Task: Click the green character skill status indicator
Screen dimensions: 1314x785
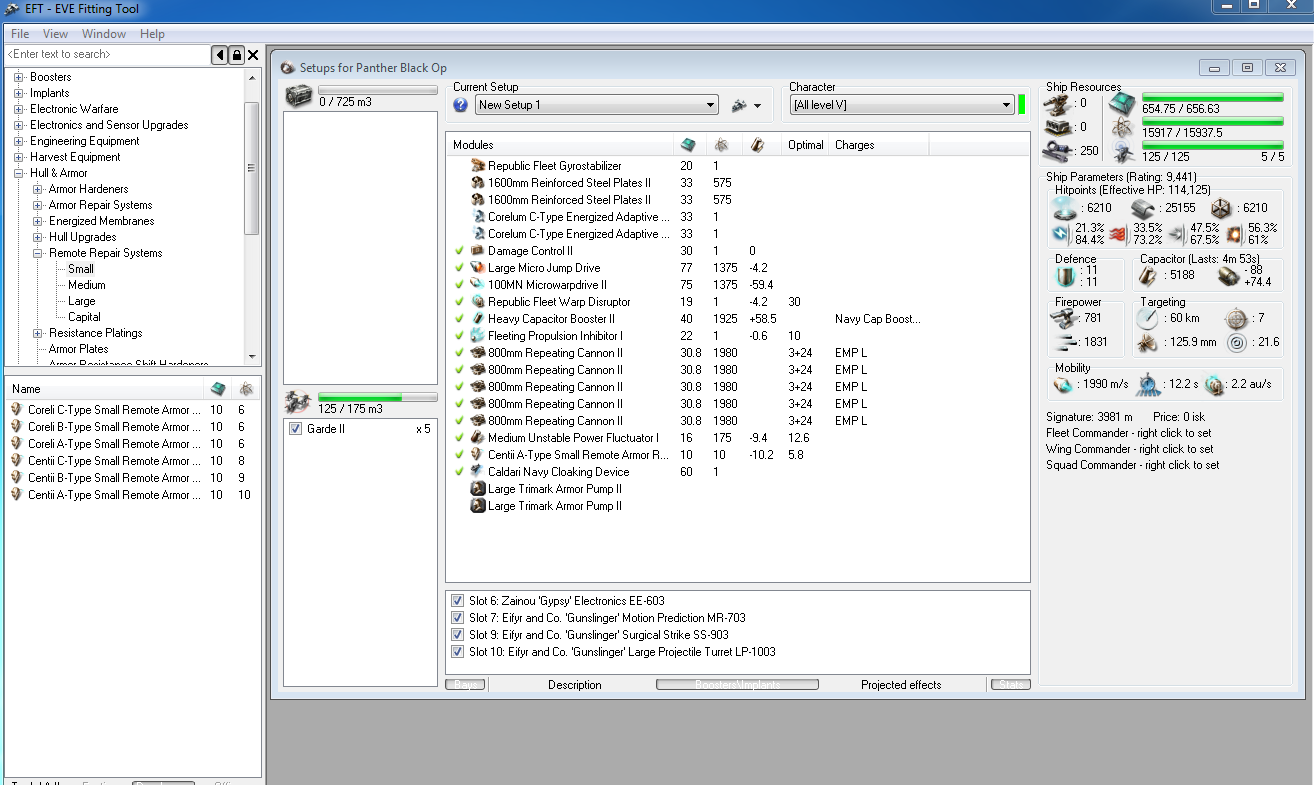Action: pos(1022,104)
